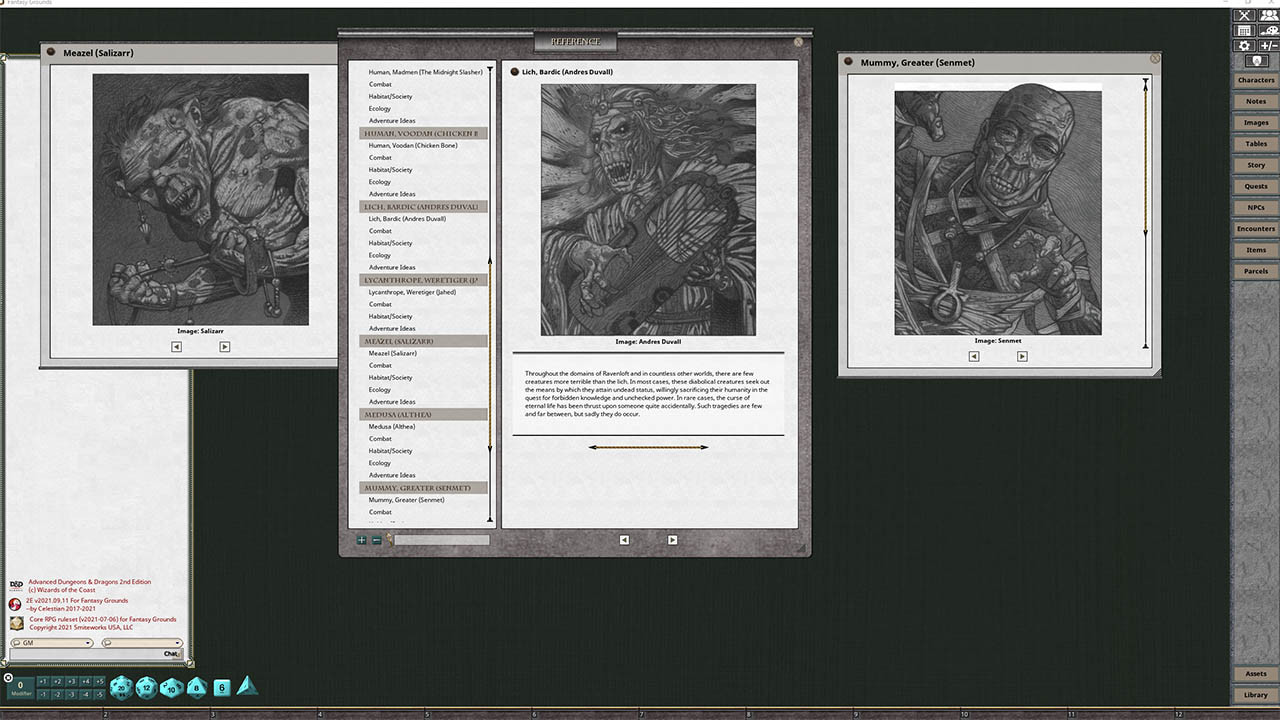Roll the d20 die
Viewport: 1280px width, 720px height.
point(121,687)
